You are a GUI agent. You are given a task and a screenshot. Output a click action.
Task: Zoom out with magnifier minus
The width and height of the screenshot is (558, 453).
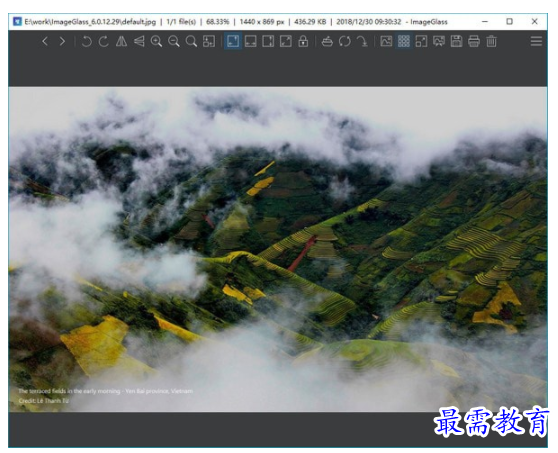174,41
